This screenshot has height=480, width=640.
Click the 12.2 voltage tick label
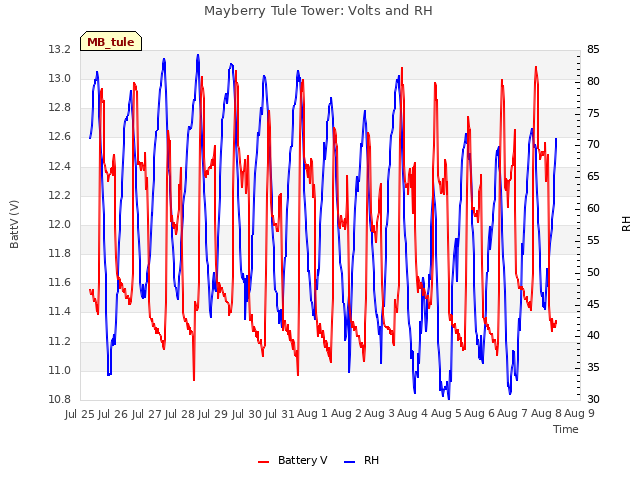tap(60, 196)
